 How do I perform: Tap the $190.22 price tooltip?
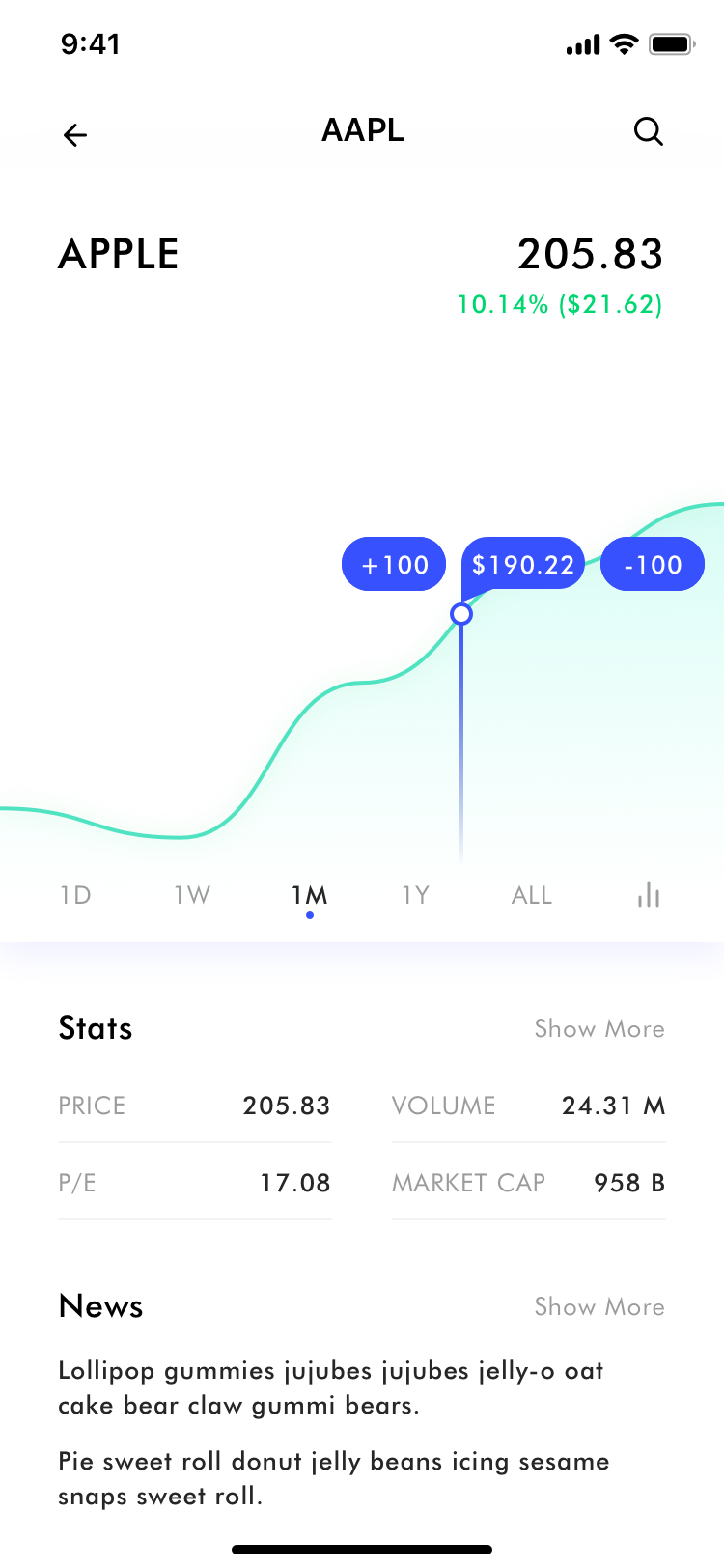coord(523,564)
